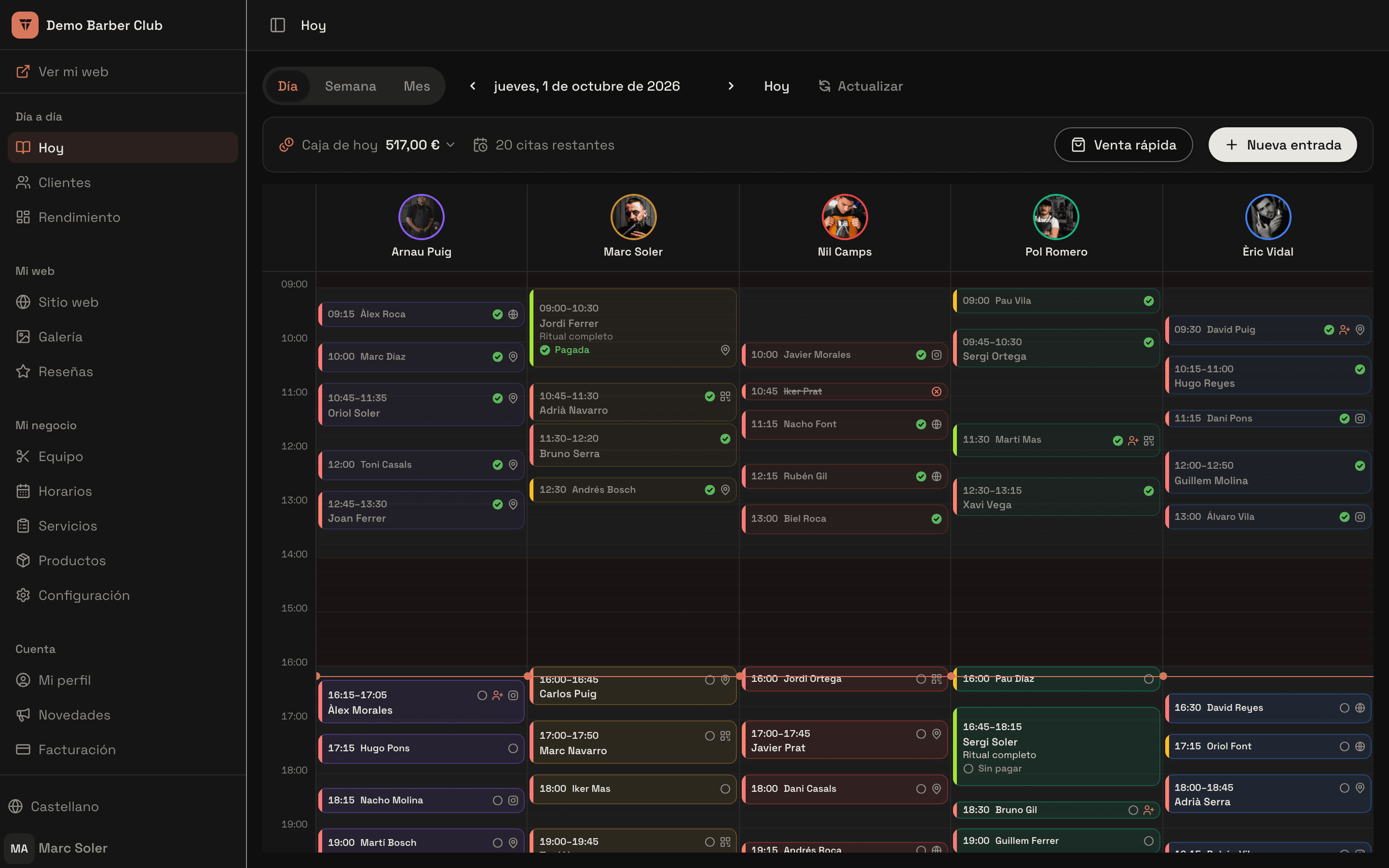
Task: Click the globe icon on Nacho Font
Action: [x=937, y=424]
